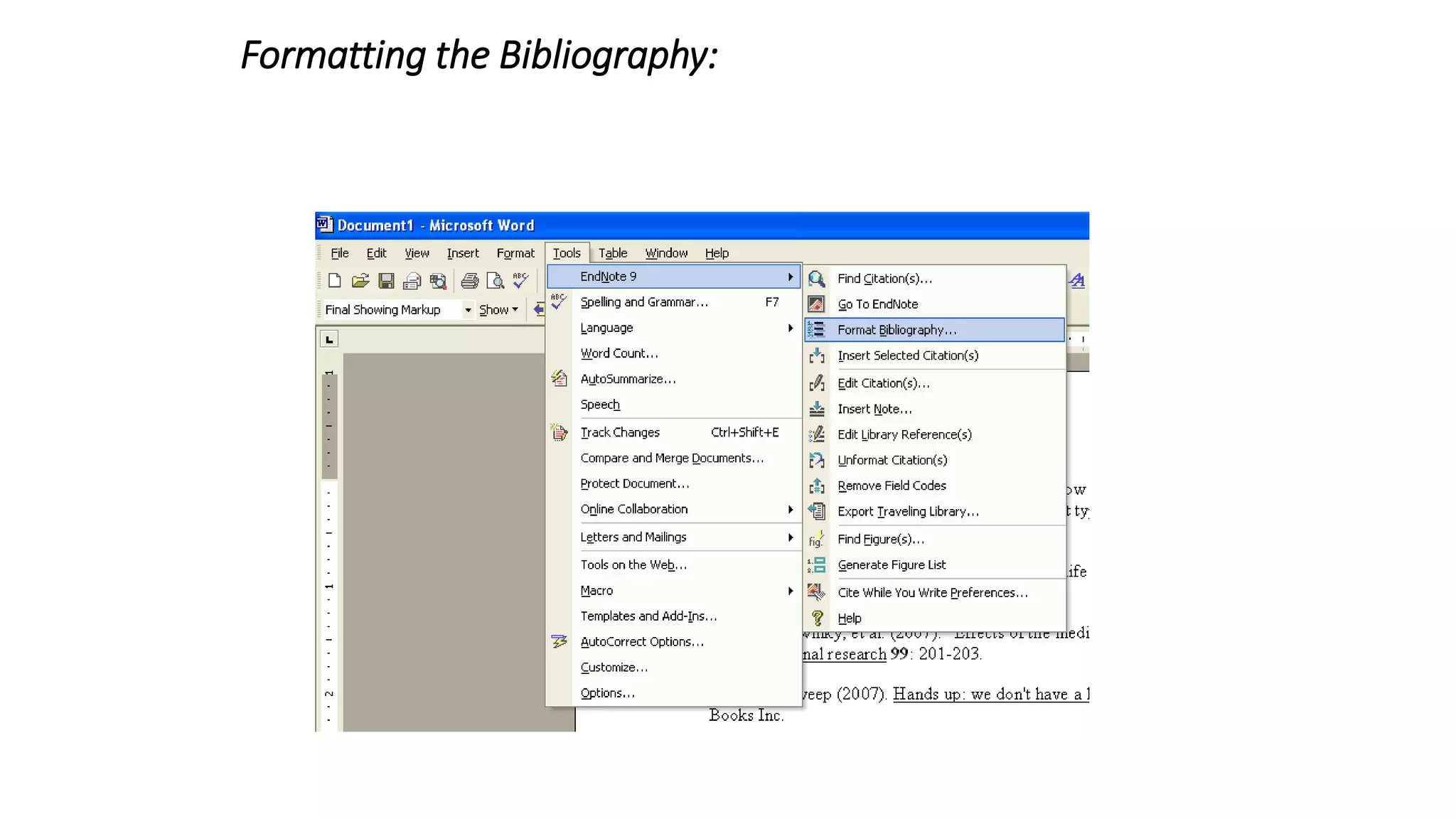1456x819 pixels.
Task: Open the Show dropdown on reviewing toolbar
Action: [498, 310]
